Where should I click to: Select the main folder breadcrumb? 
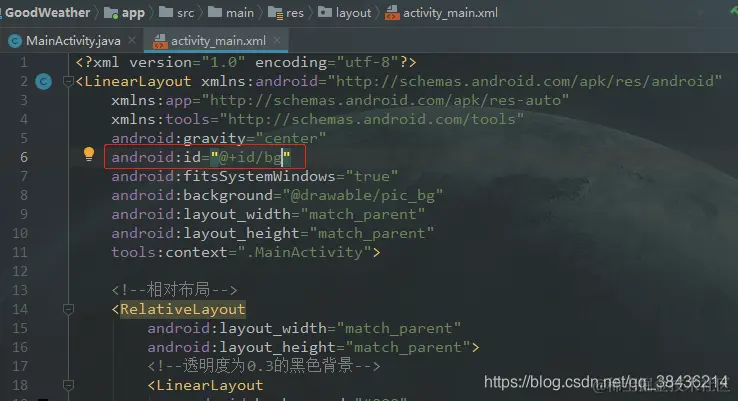[240, 13]
